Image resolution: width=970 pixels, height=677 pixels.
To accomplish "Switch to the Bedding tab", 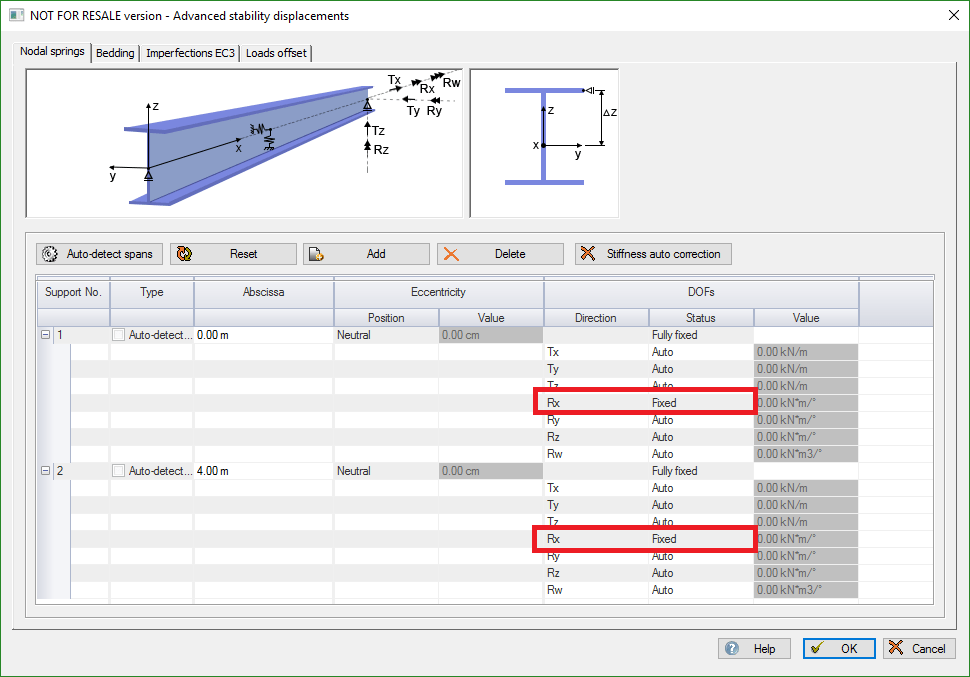I will tap(115, 53).
